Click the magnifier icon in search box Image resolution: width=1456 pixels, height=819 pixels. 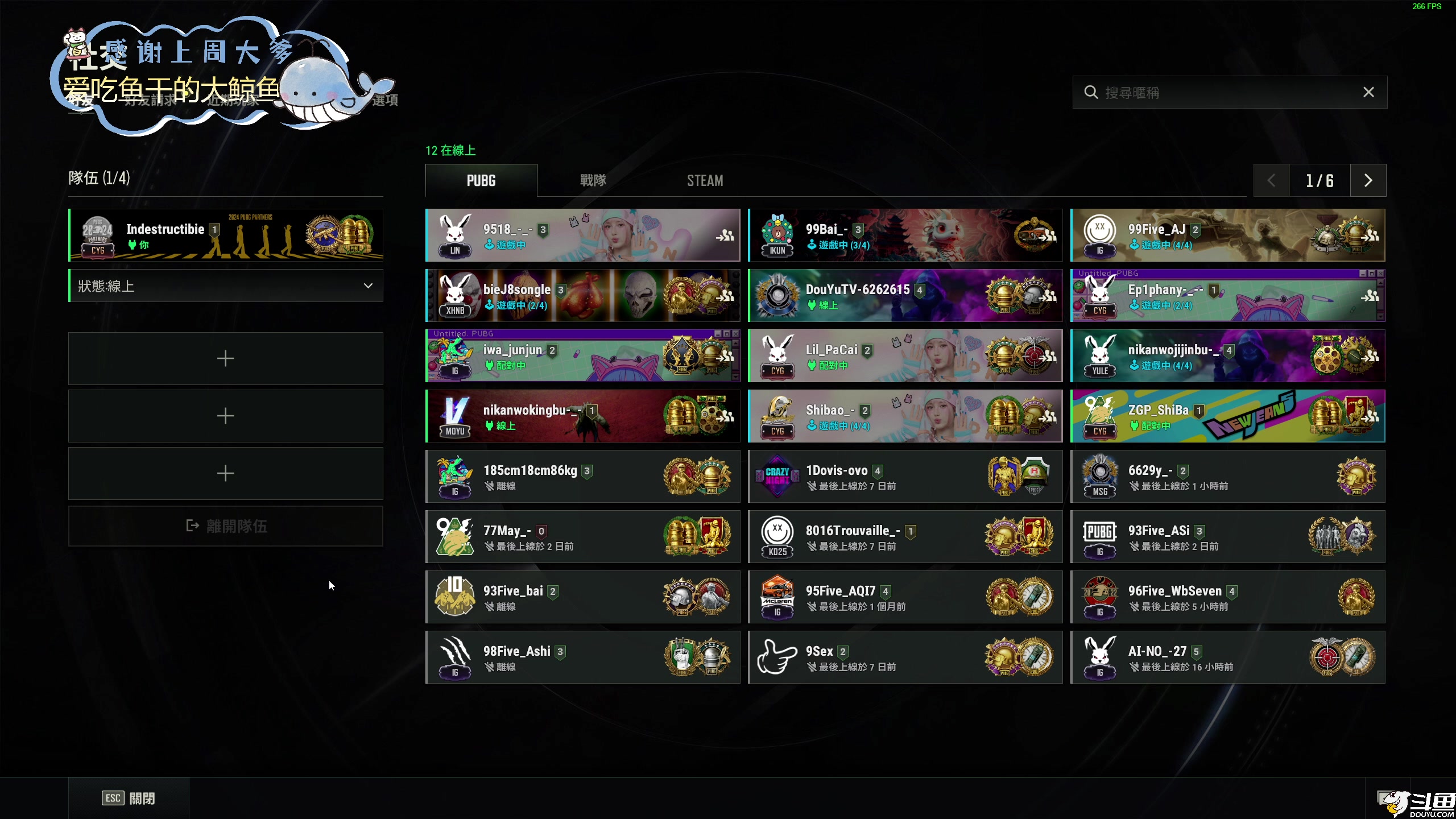tap(1091, 92)
